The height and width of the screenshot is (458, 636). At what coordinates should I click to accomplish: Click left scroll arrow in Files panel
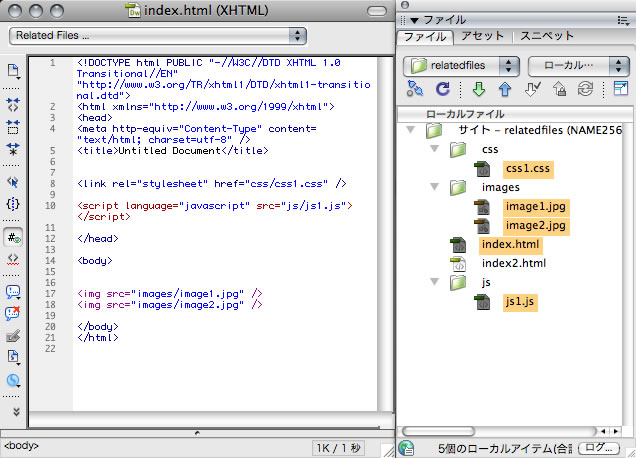[x=604, y=431]
